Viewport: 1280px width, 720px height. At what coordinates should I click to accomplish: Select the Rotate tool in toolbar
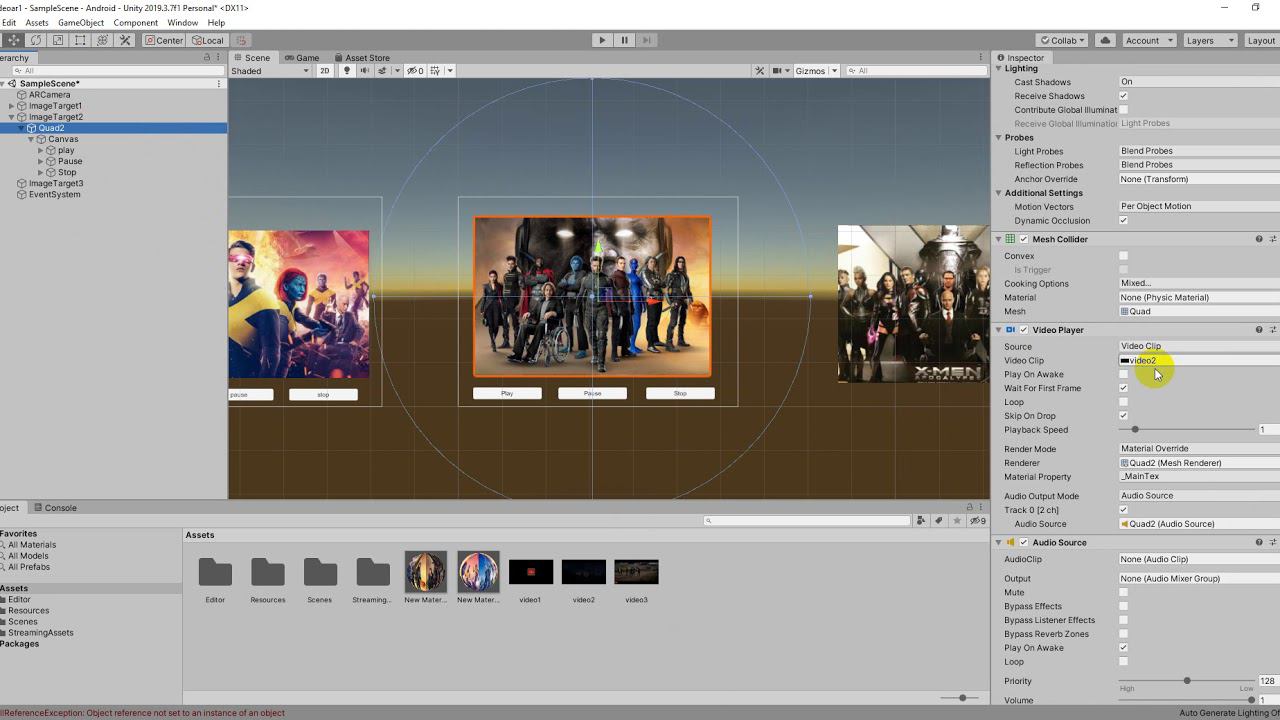(x=36, y=40)
